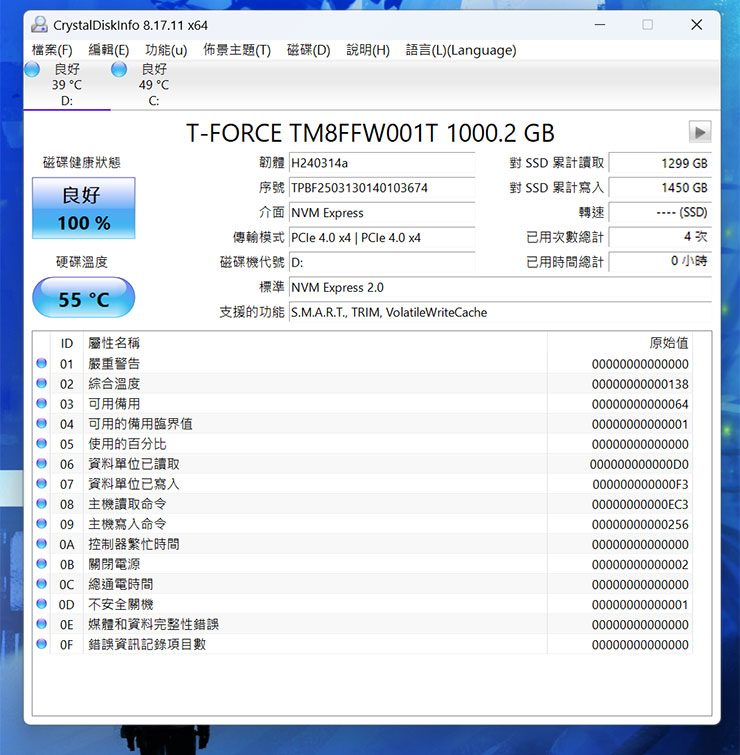Viewport: 740px width, 755px height.
Task: Click the 良好 100 % health status button
Action: pyautogui.click(x=84, y=208)
